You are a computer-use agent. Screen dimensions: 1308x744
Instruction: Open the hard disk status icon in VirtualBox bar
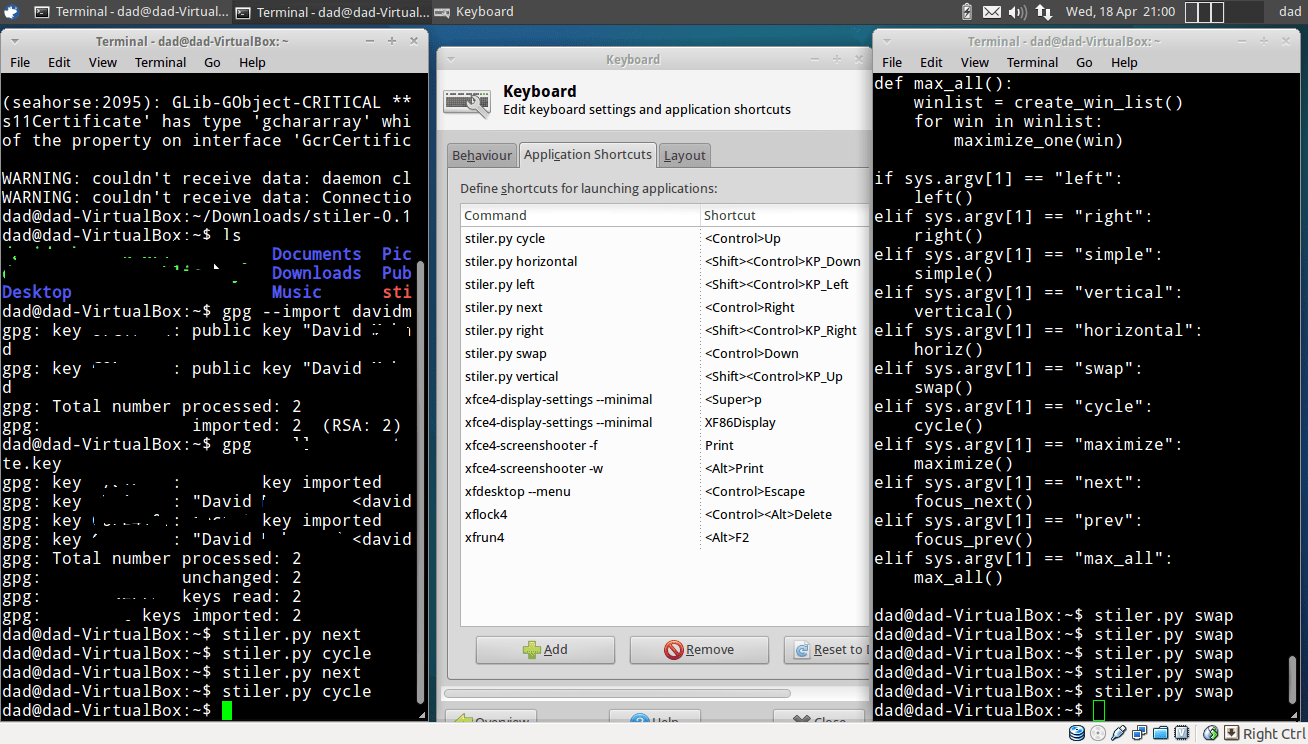tap(1078, 733)
